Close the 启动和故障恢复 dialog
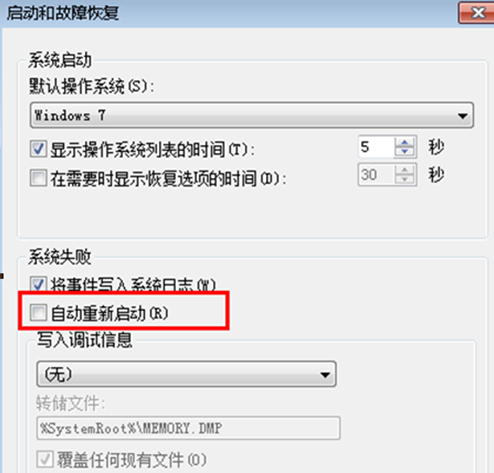The width and height of the screenshot is (494, 473). coord(477,13)
